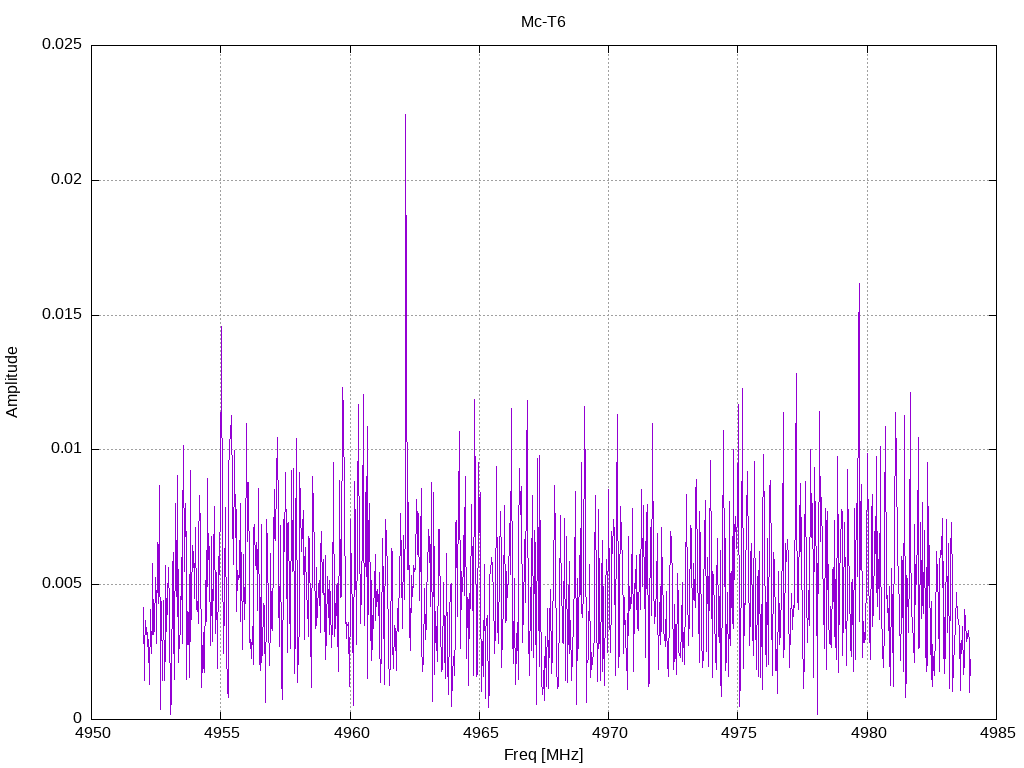Click the 4965 x-axis tick label
1024x768 pixels.
pyautogui.click(x=480, y=733)
